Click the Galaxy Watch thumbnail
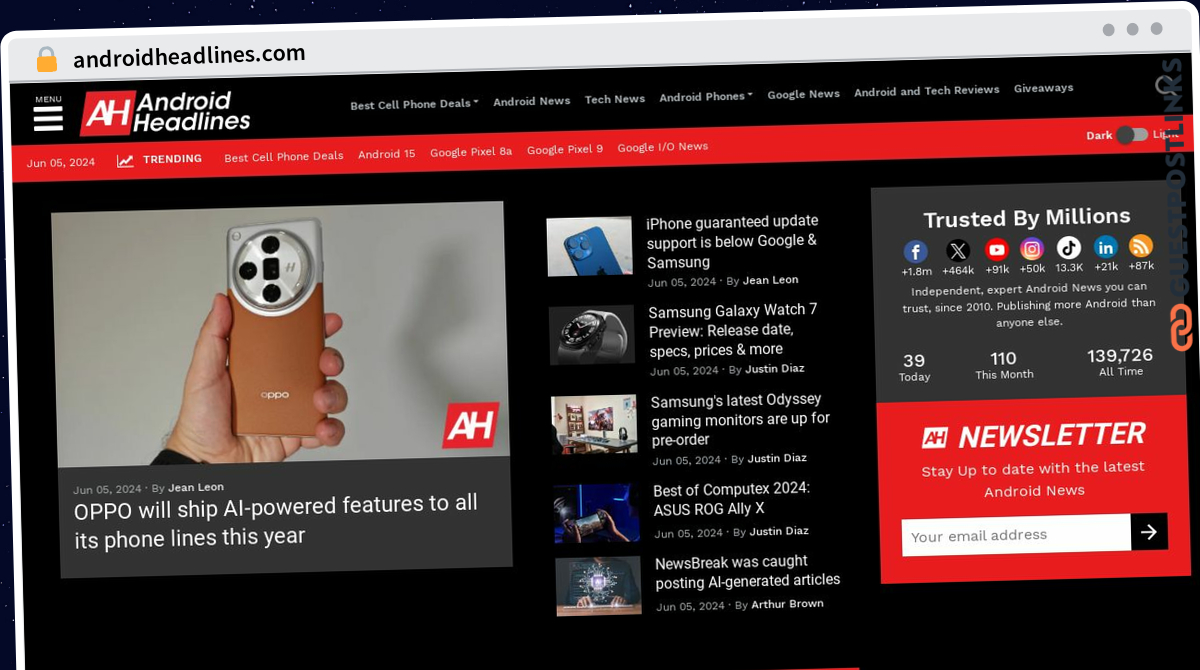 pos(592,334)
